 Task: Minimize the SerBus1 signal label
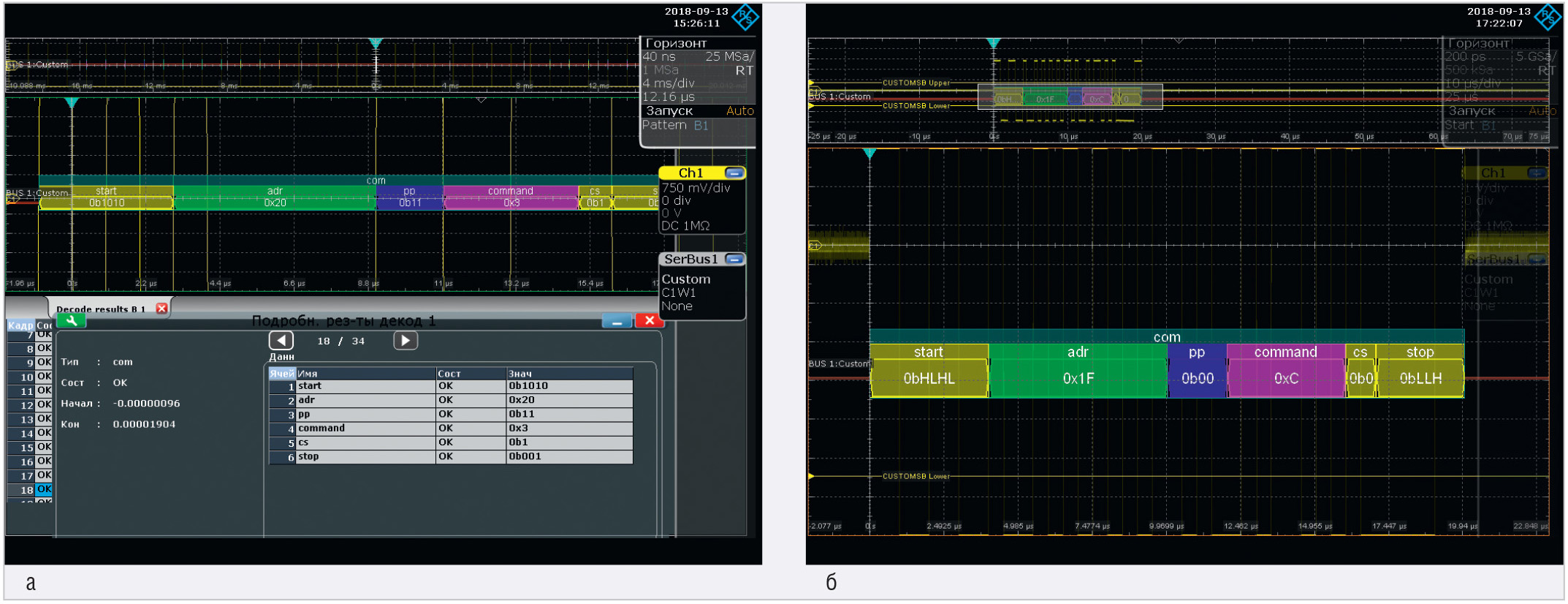[734, 260]
